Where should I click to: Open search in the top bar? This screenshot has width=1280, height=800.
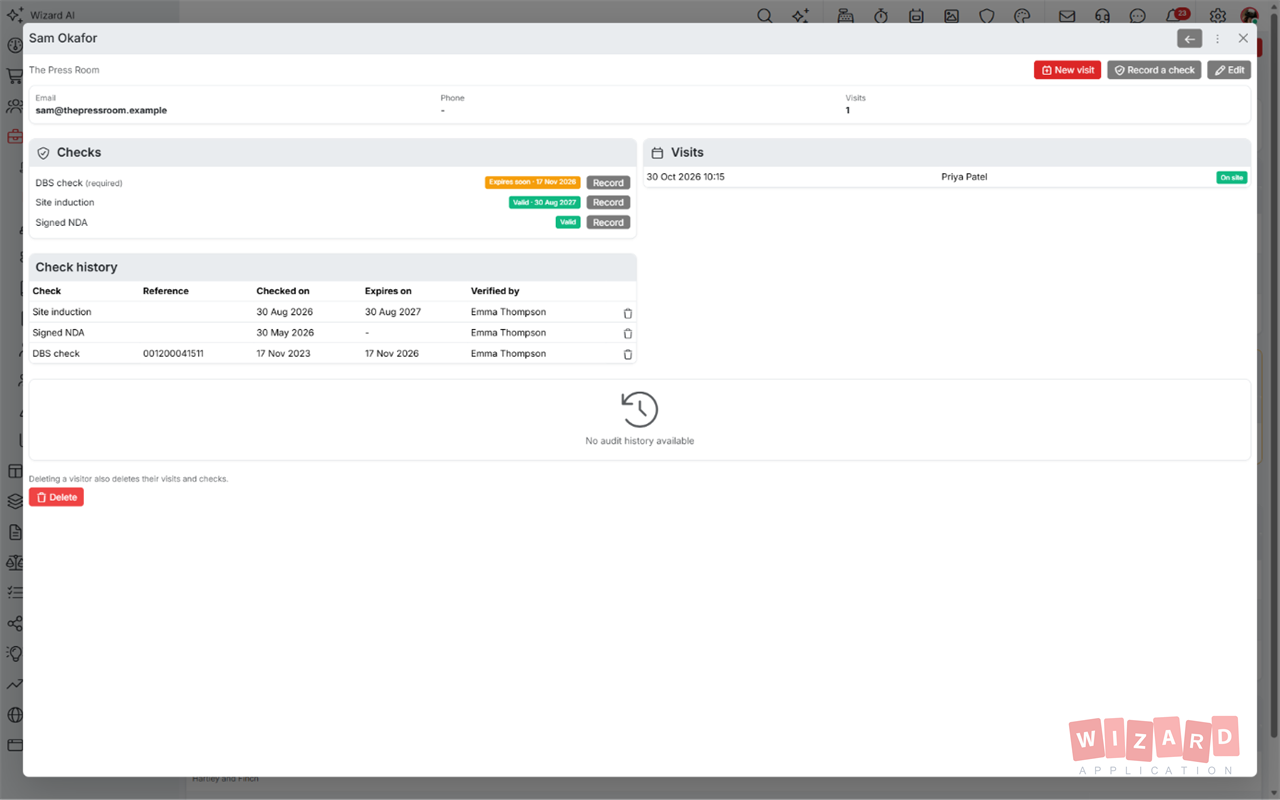coord(764,16)
